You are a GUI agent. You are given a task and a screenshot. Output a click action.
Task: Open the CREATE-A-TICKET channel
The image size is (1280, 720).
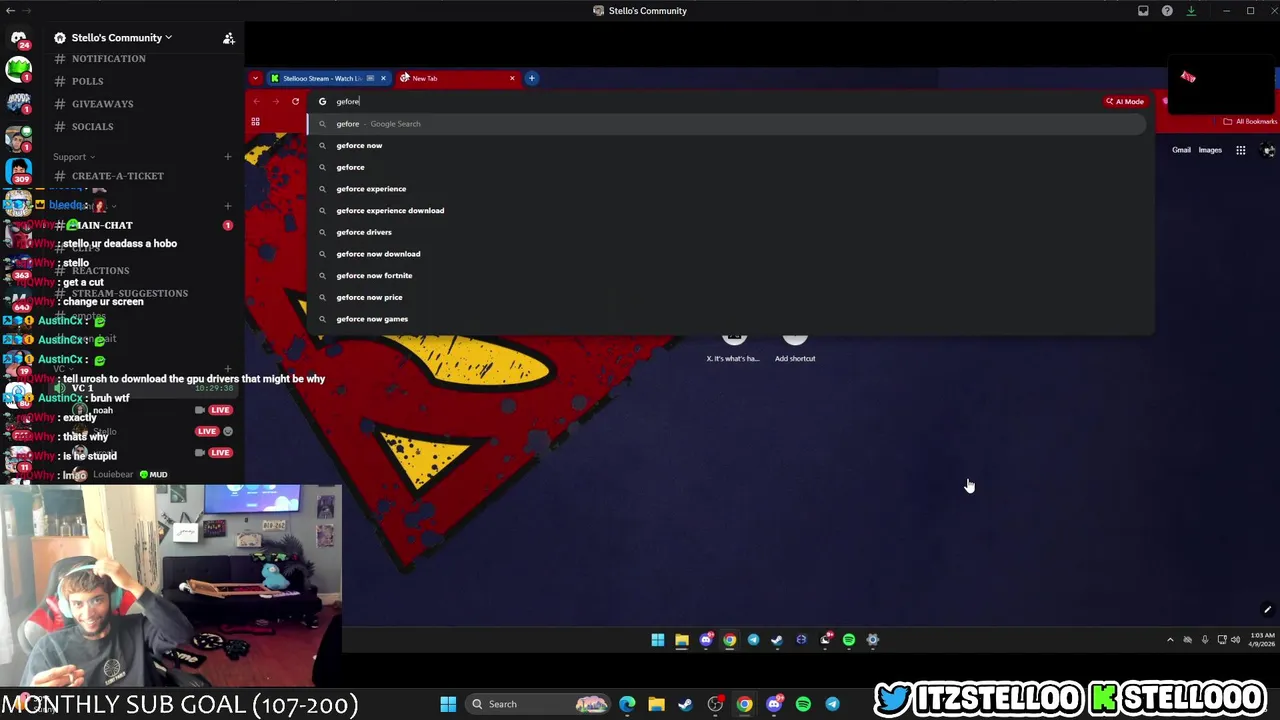click(x=117, y=176)
